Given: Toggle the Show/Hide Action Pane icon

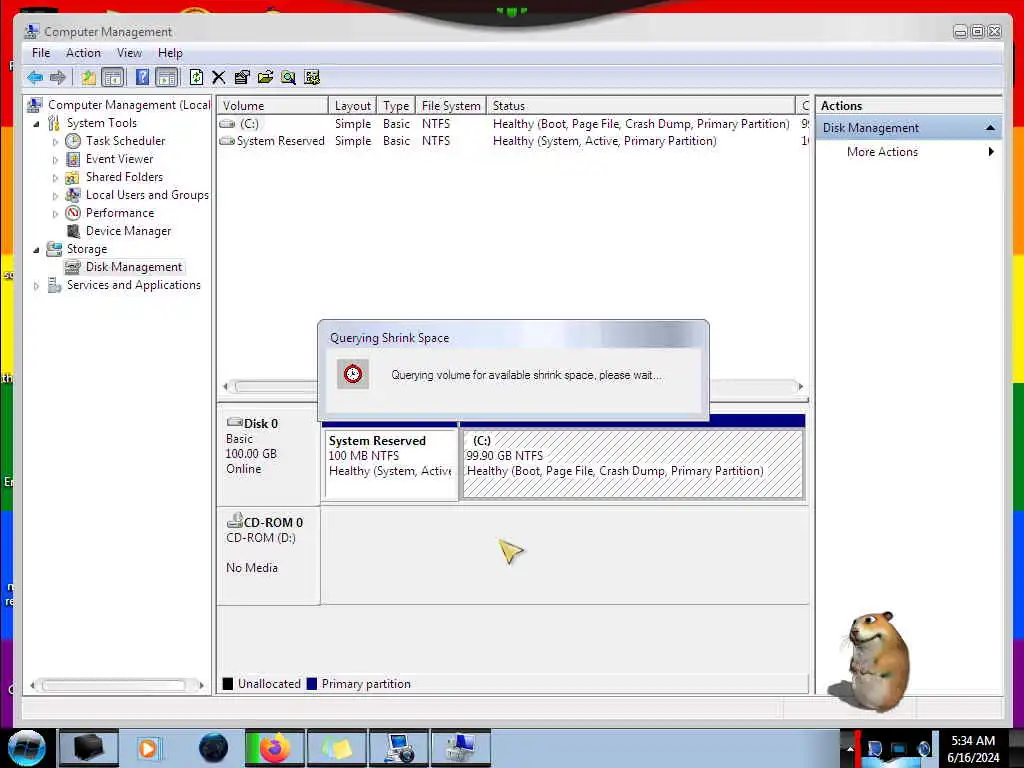Looking at the screenshot, I should point(167,78).
